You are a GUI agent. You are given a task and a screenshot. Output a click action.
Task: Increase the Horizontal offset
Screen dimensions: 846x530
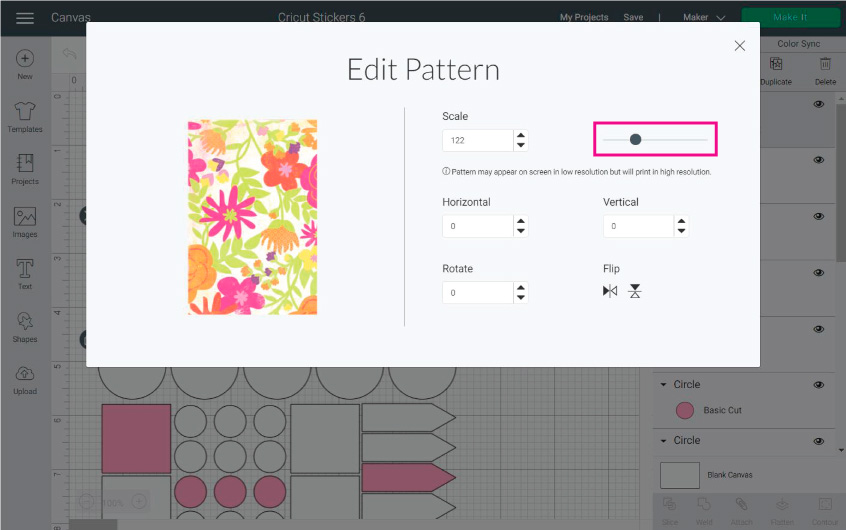click(x=521, y=221)
